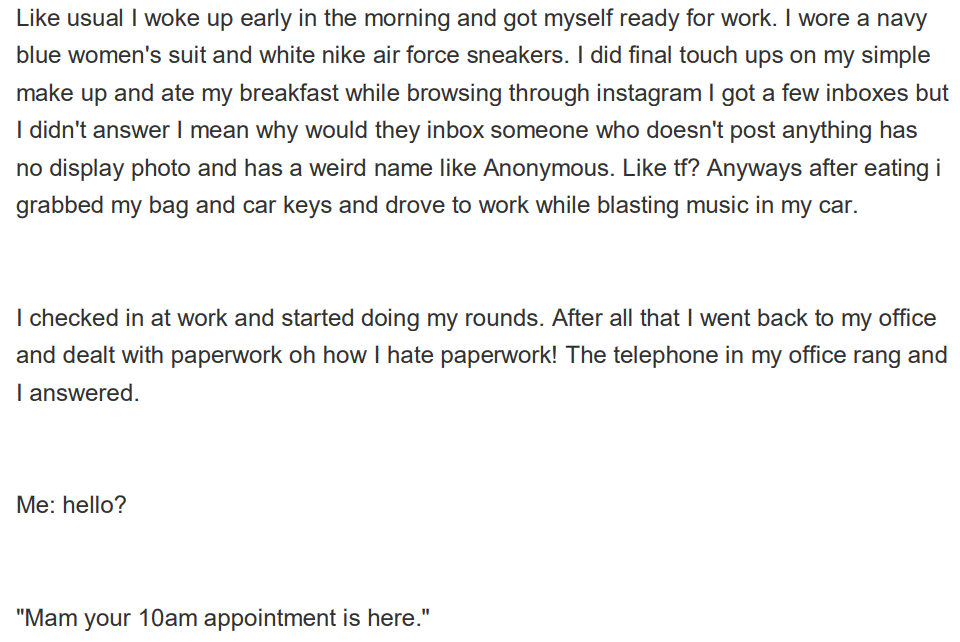Click "I answered." ending the second paragraph
Image resolution: width=960 pixels, height=642 pixels.
click(x=77, y=393)
